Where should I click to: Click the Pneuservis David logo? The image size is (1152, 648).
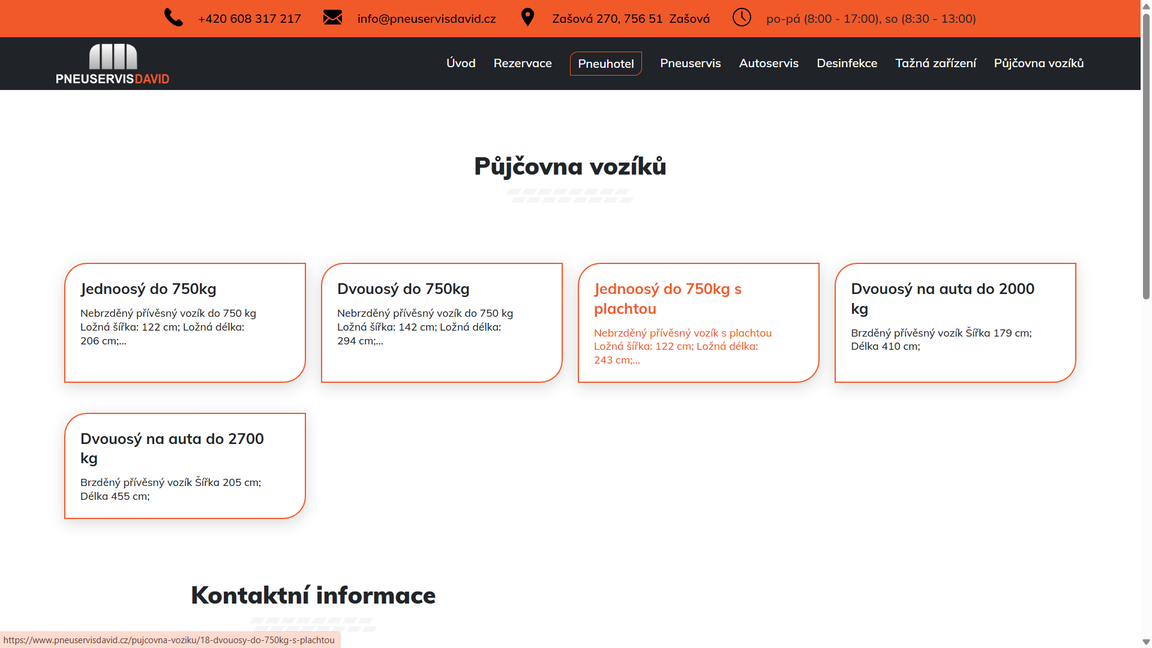point(113,64)
